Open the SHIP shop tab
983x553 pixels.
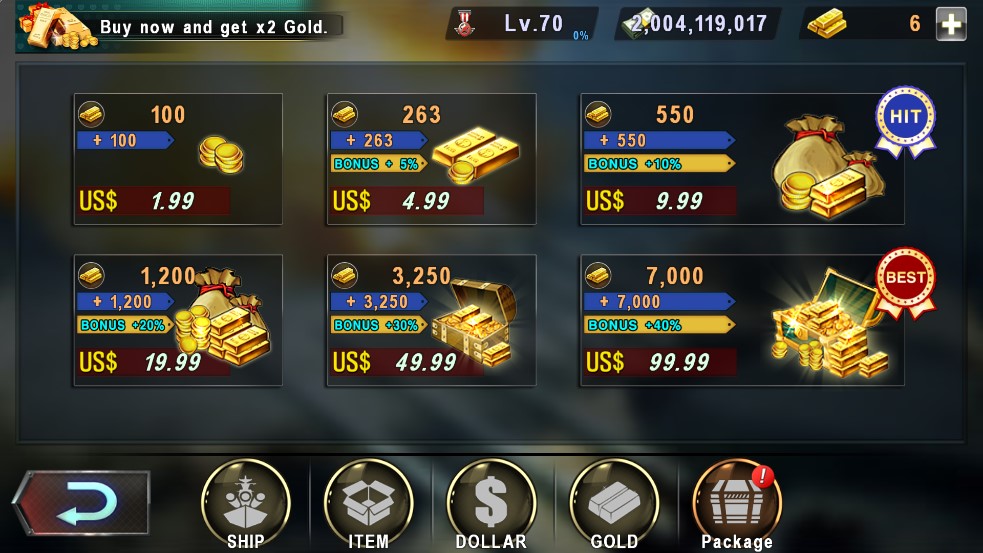point(246,505)
